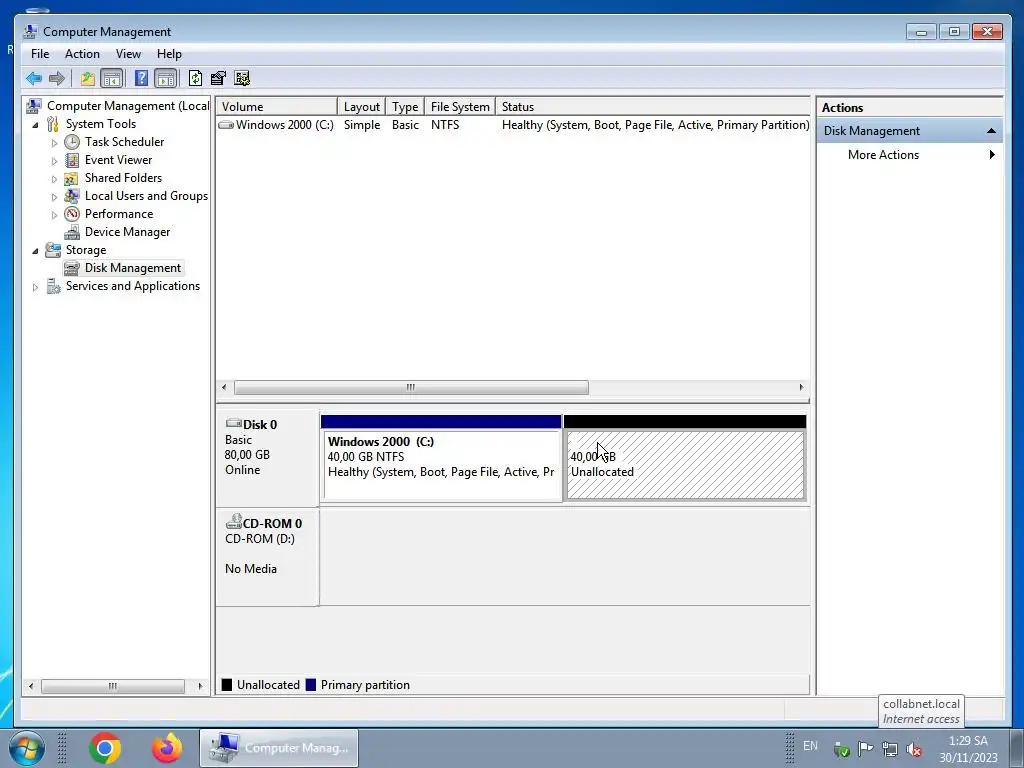Select the Device Manager tree label

point(127,232)
